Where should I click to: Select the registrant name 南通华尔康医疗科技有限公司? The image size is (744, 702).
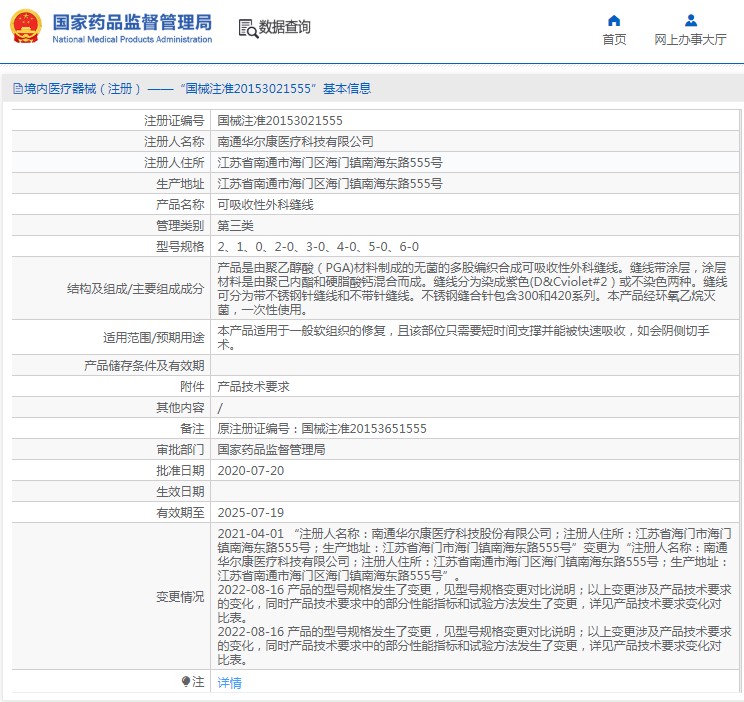click(295, 142)
